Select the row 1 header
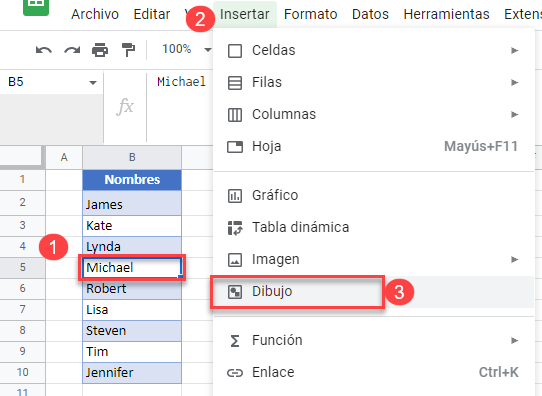This screenshot has height=396, width=542. click(22, 180)
